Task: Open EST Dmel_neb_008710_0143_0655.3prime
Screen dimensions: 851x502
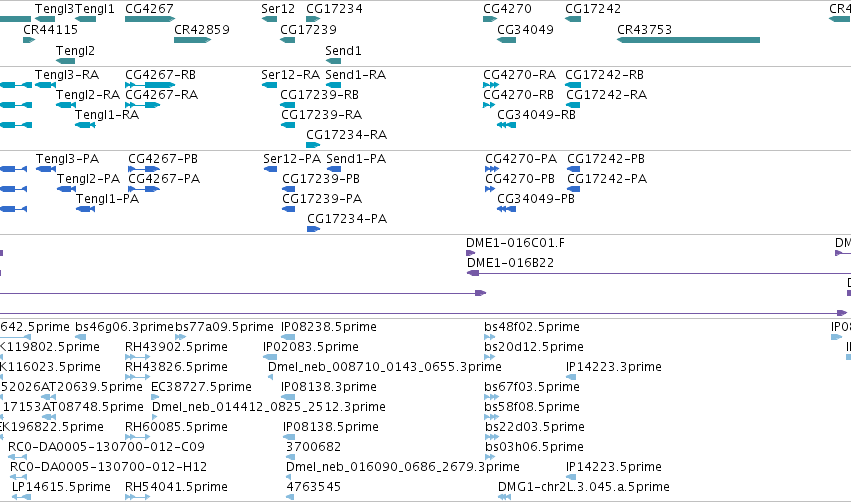Action: (x=385, y=367)
